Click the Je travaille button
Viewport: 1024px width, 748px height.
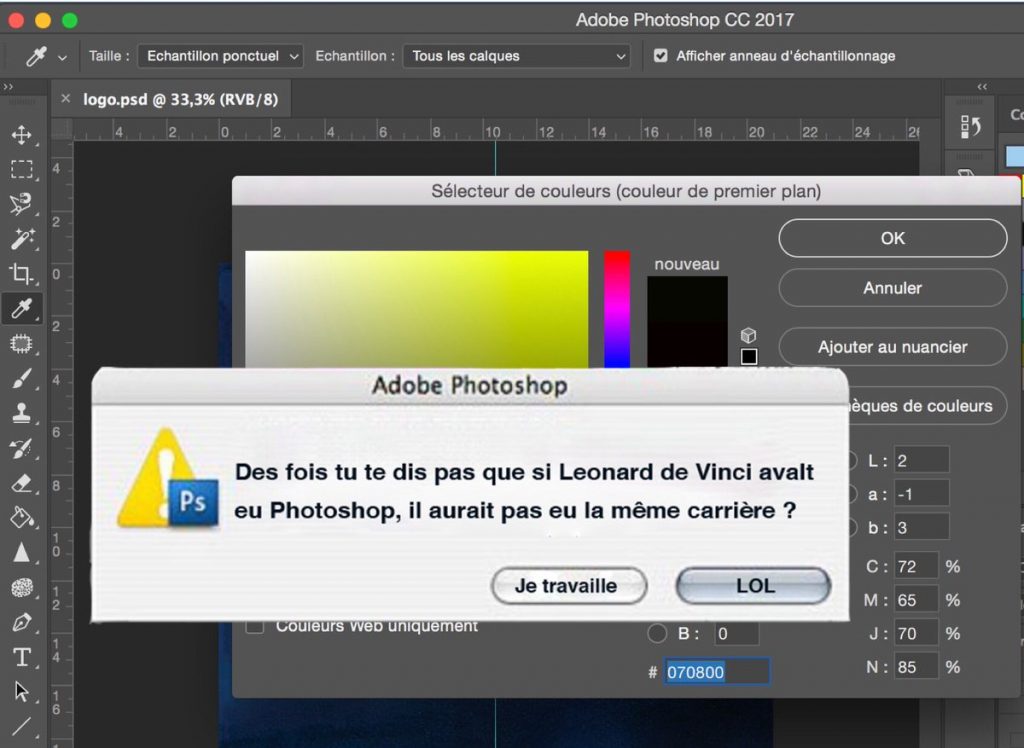(569, 585)
